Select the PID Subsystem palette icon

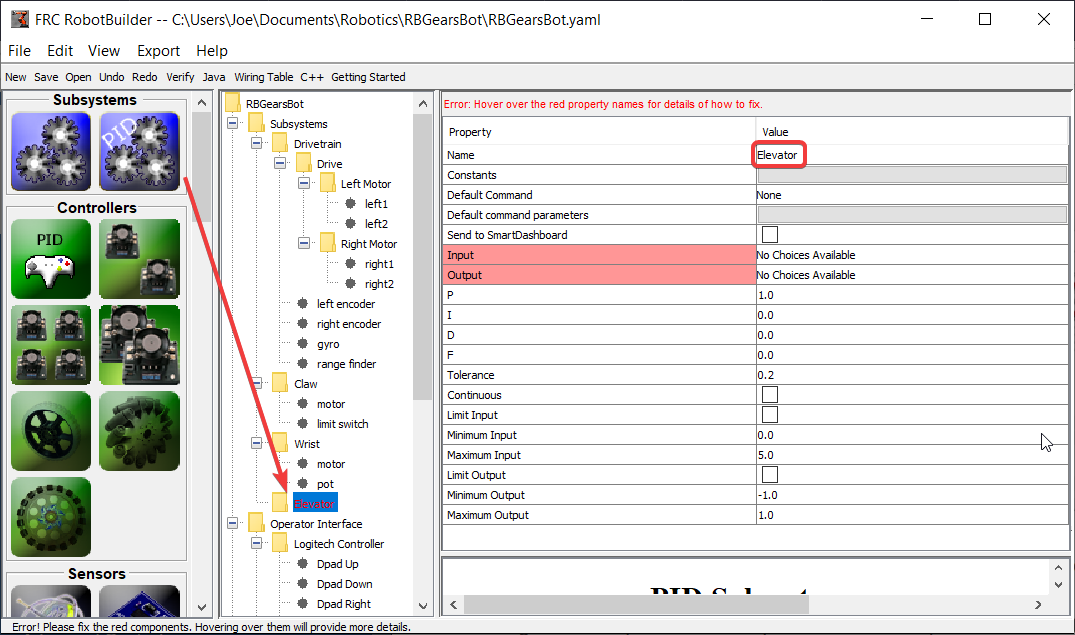pos(139,151)
